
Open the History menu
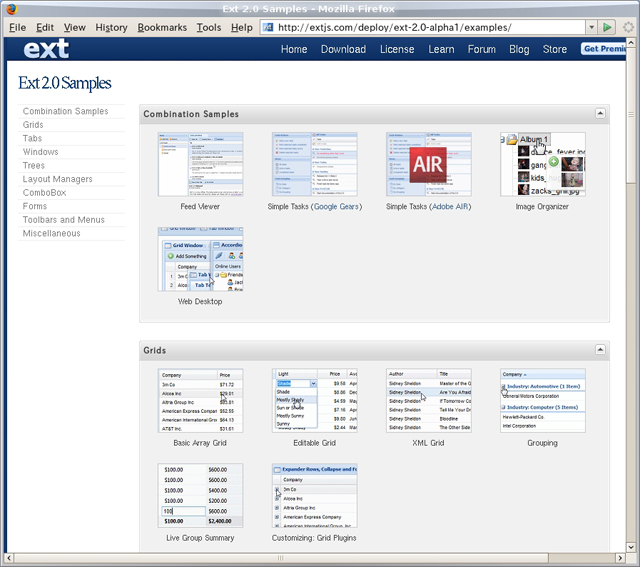click(111, 27)
